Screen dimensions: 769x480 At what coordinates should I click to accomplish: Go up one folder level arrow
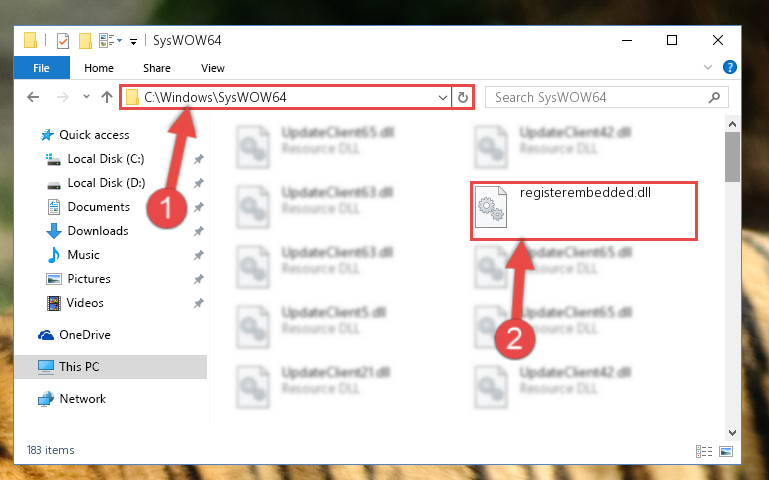coord(107,97)
